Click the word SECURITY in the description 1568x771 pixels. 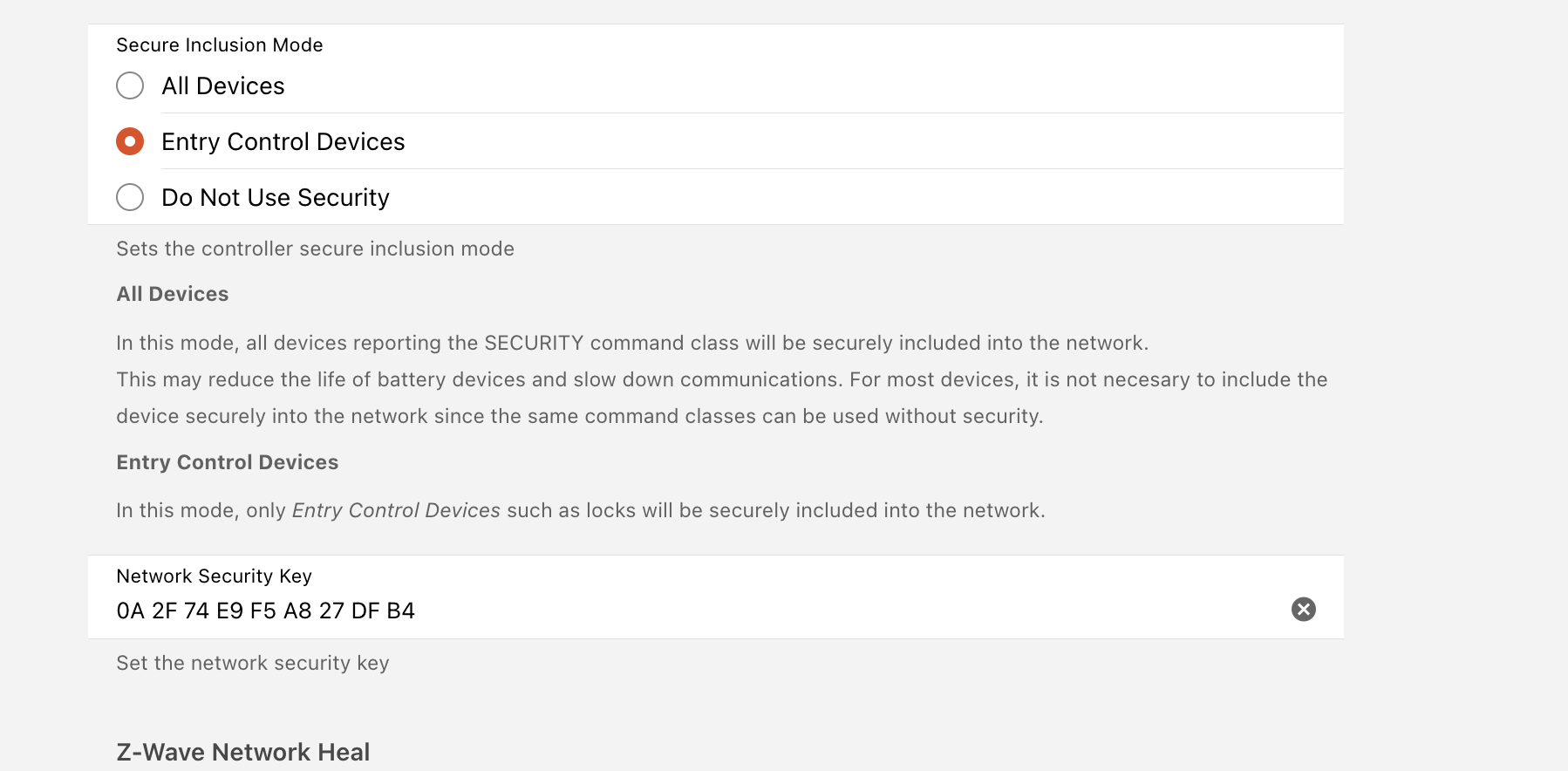click(x=534, y=343)
